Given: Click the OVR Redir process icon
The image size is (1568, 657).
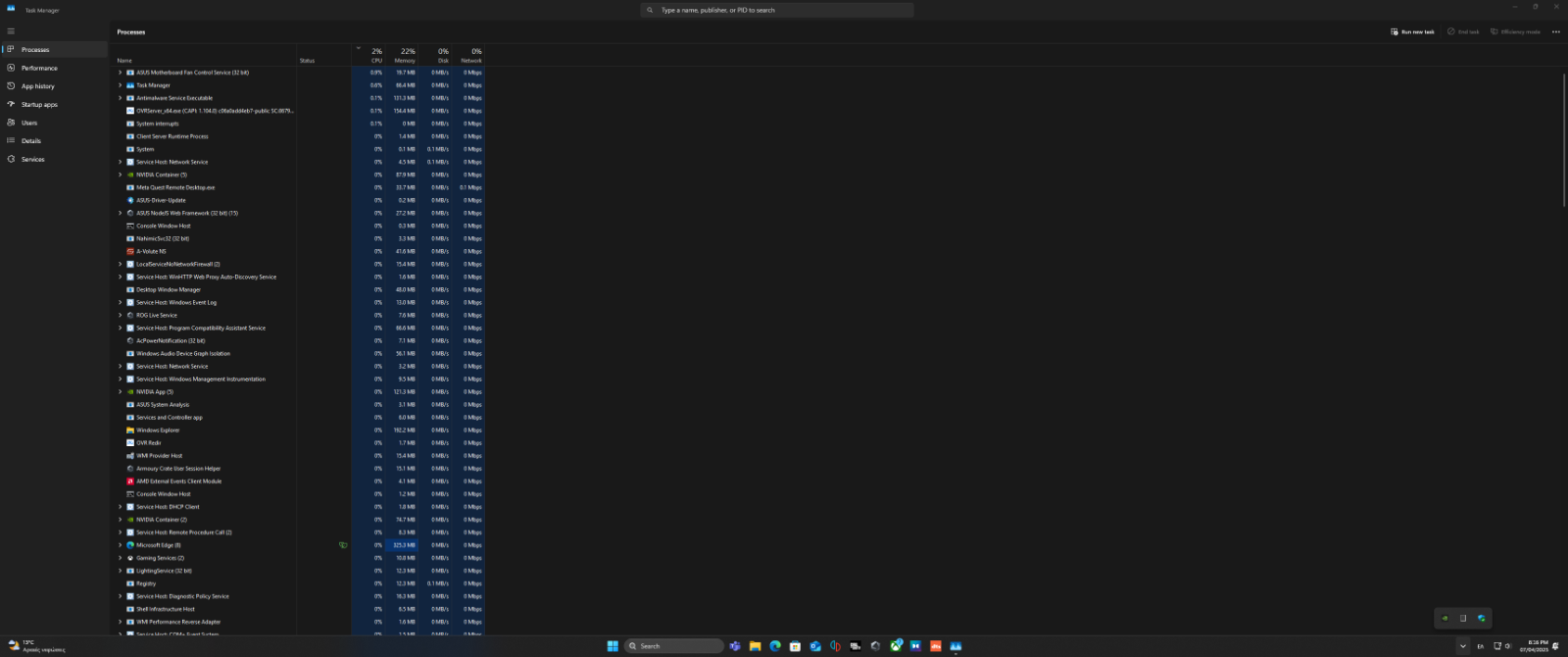Looking at the screenshot, I should [130, 442].
